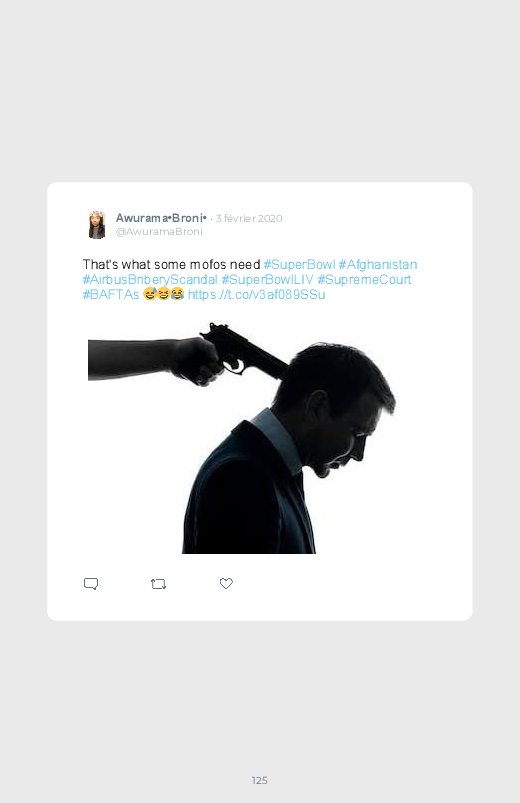520x803 pixels.
Task: Open Awurama Broni's profile avatar
Action: click(x=96, y=224)
